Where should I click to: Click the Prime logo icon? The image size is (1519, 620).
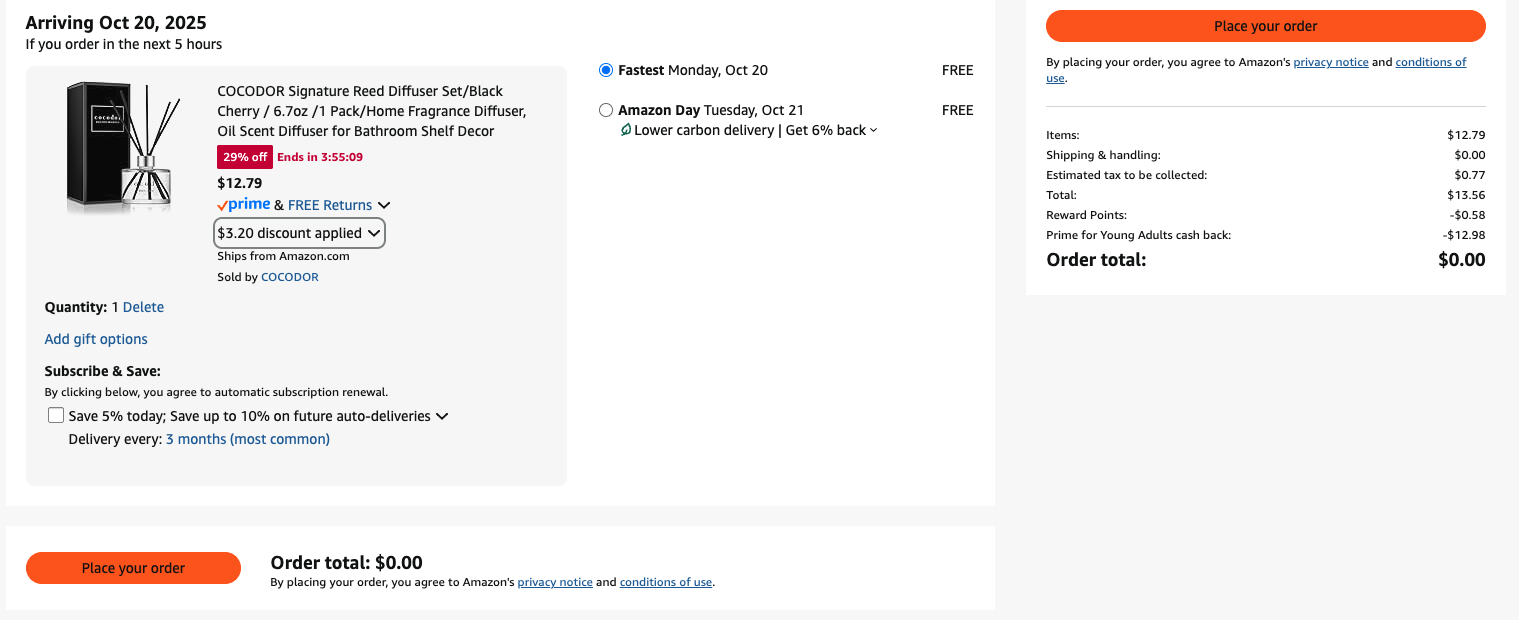coord(244,205)
